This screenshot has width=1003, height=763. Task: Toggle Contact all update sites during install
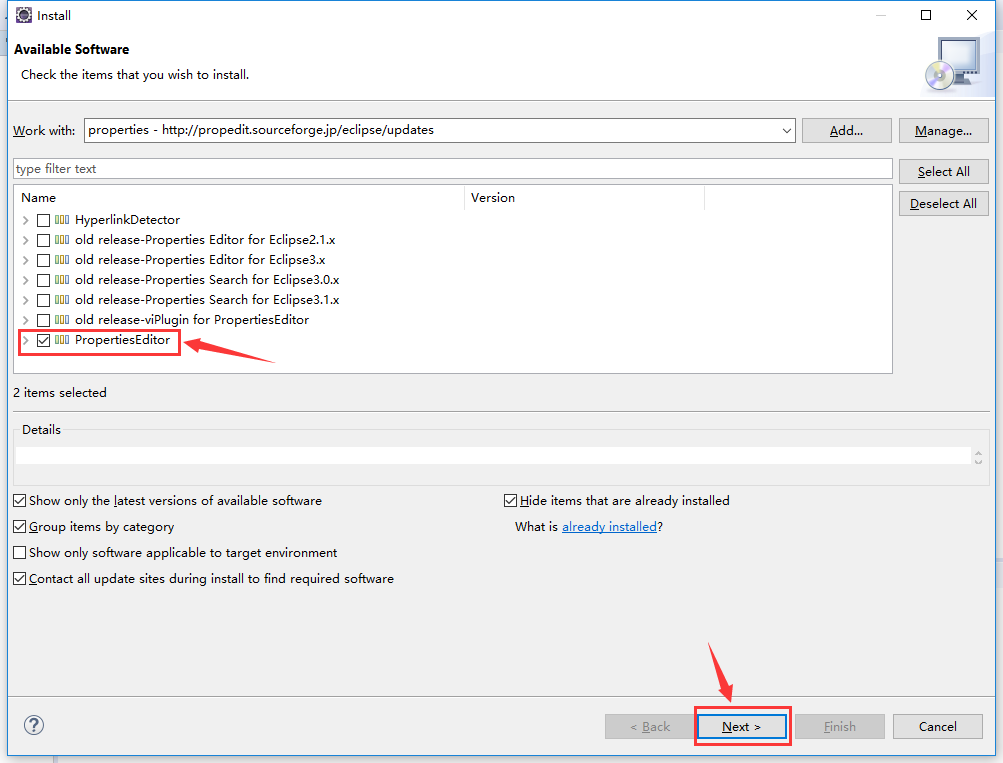(x=20, y=579)
